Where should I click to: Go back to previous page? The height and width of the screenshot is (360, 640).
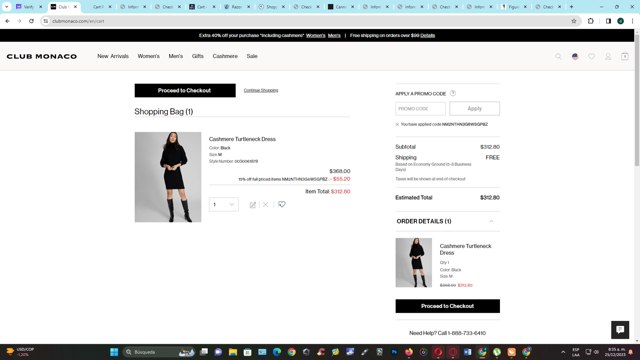[7, 21]
